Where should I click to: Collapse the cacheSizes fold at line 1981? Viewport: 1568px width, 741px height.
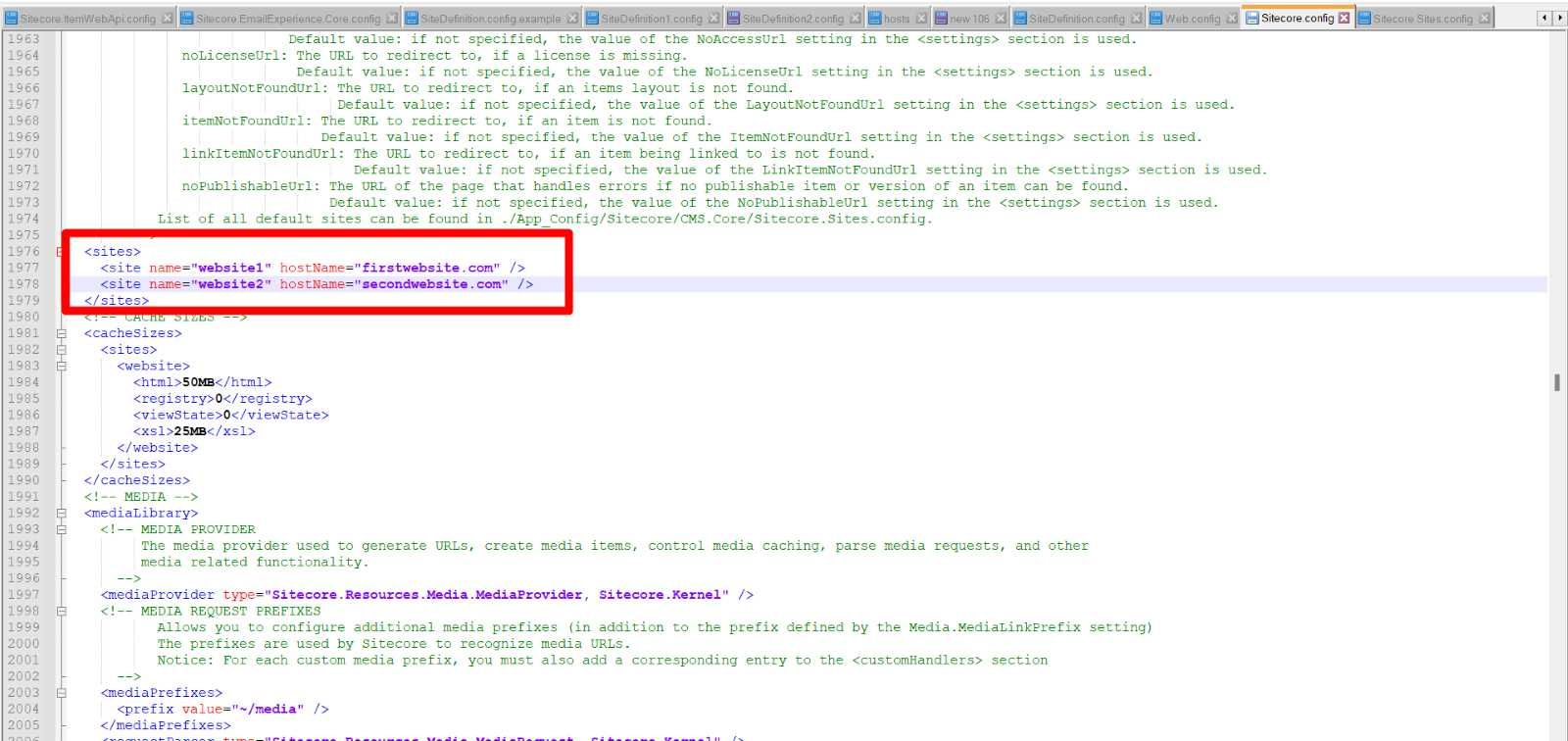61,333
